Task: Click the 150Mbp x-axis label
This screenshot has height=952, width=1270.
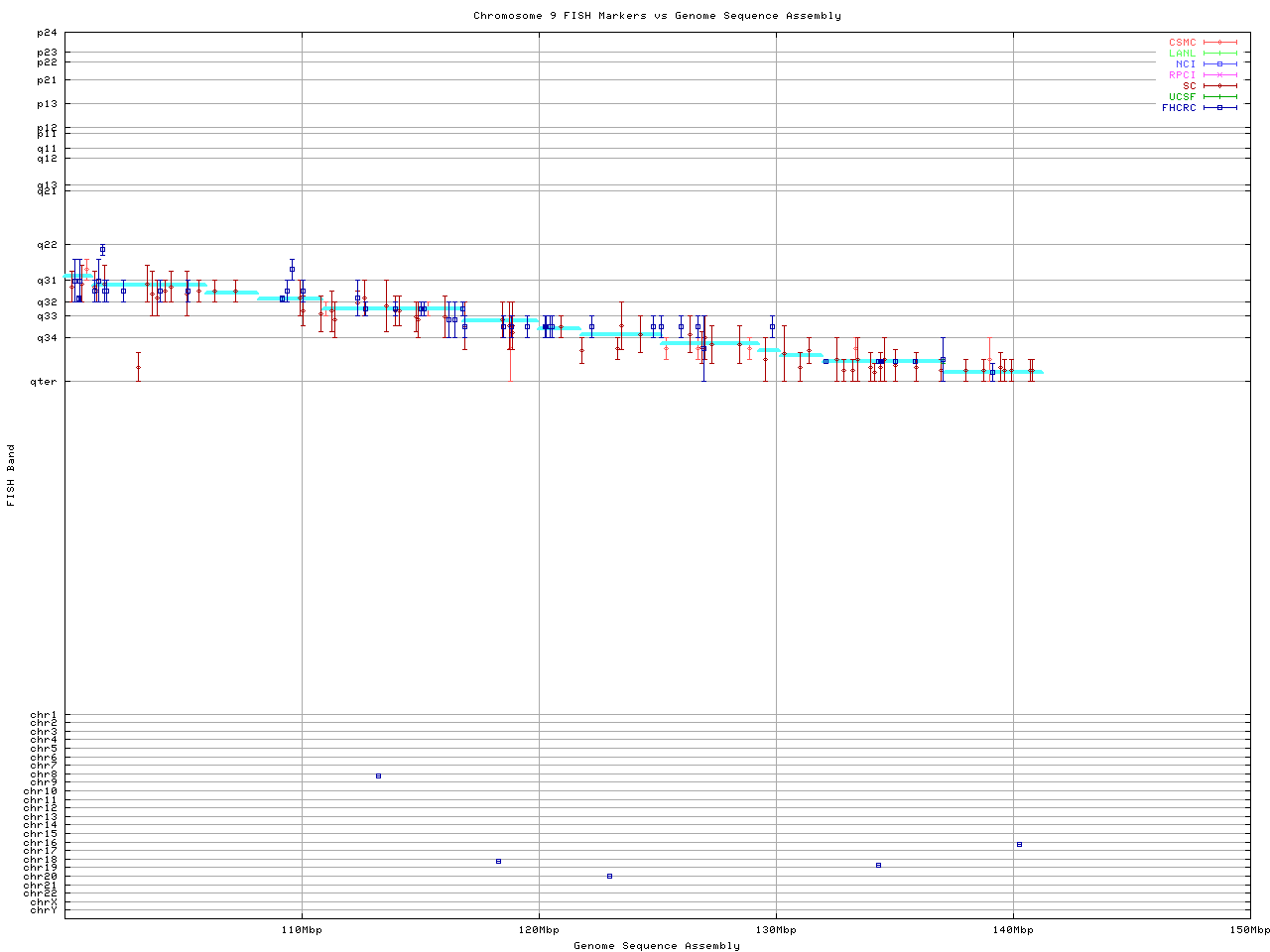Action: point(1249,930)
